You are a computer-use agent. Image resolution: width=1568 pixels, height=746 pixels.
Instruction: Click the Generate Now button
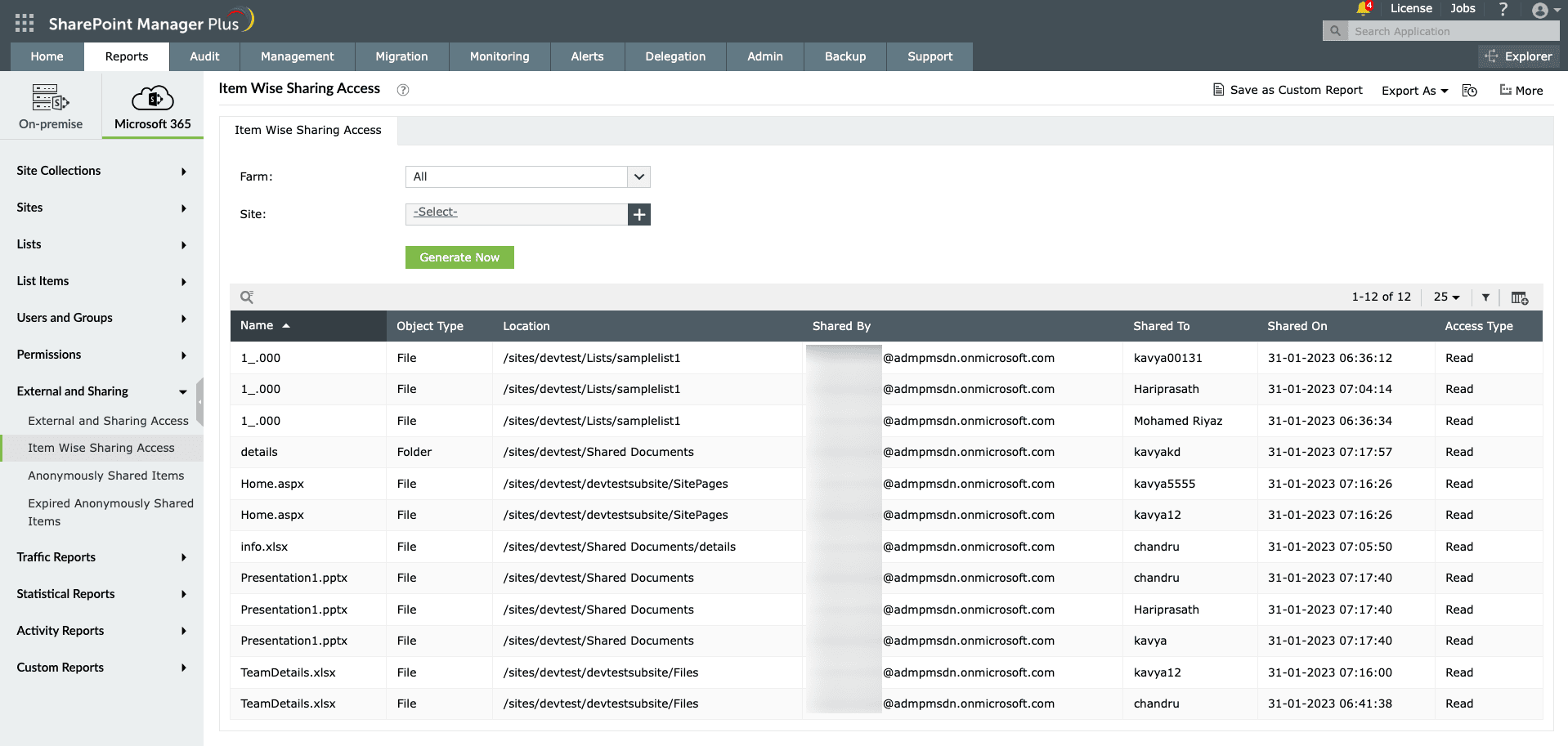(x=459, y=257)
